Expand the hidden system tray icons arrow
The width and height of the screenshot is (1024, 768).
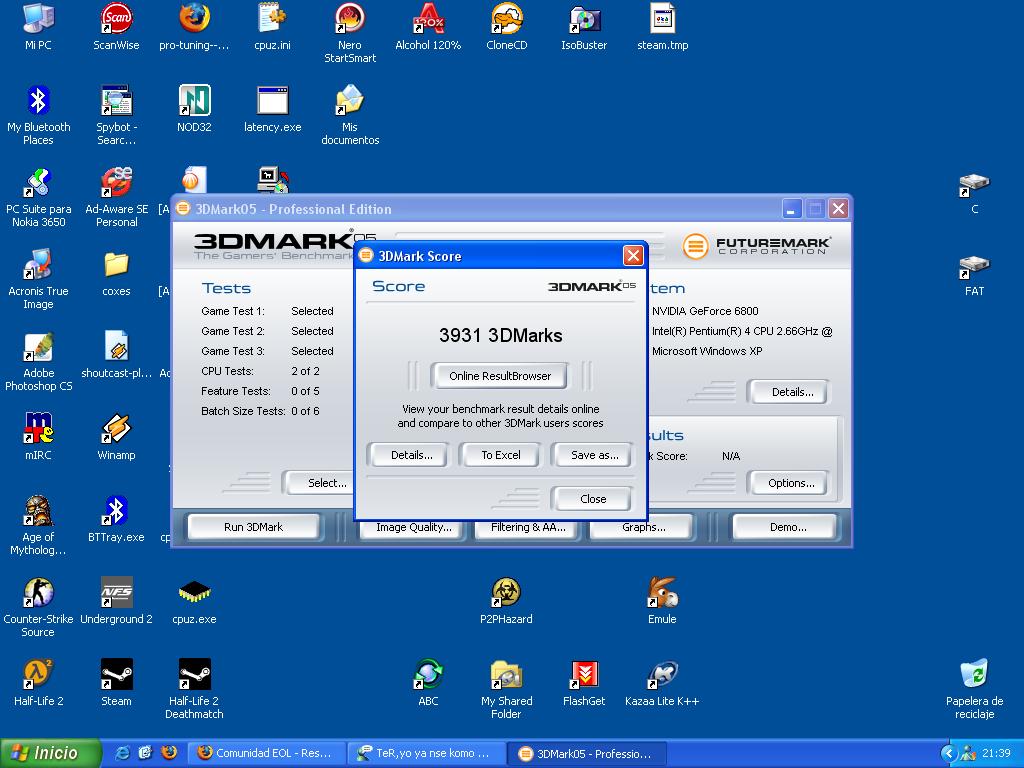pyautogui.click(x=949, y=753)
